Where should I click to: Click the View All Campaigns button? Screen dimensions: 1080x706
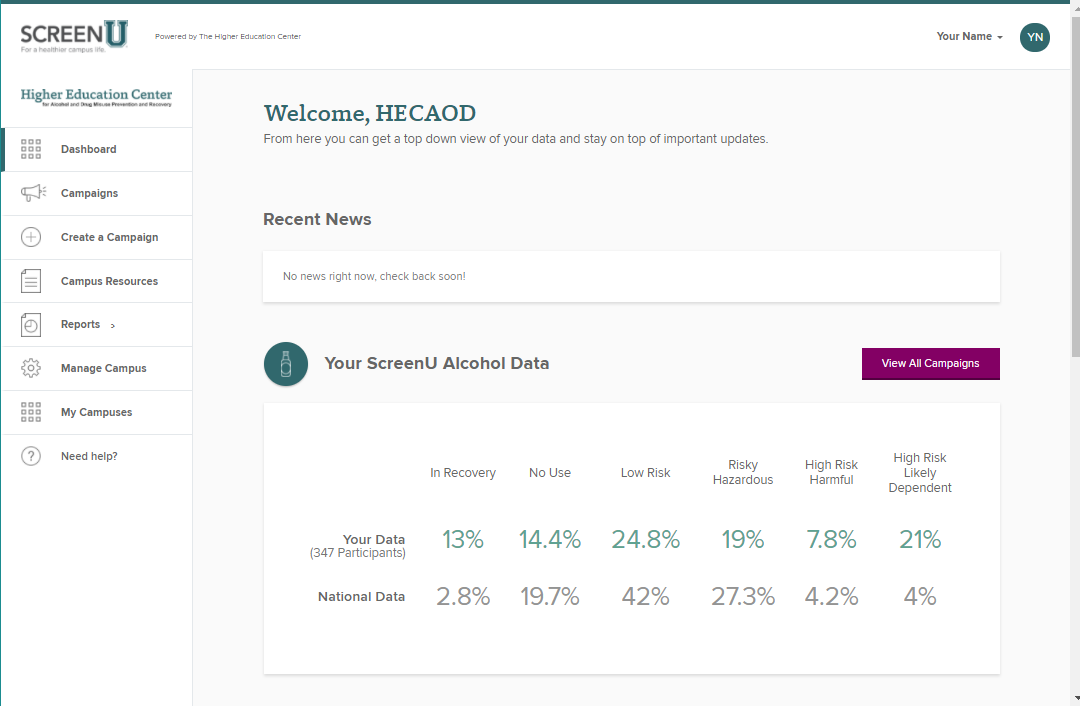(931, 364)
